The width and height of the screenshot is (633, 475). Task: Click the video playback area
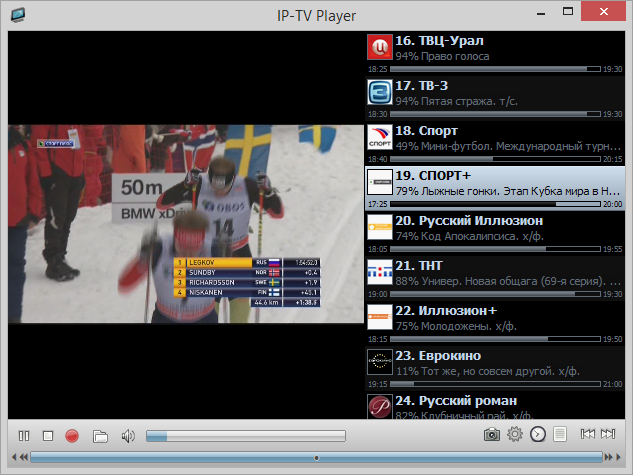[x=186, y=224]
